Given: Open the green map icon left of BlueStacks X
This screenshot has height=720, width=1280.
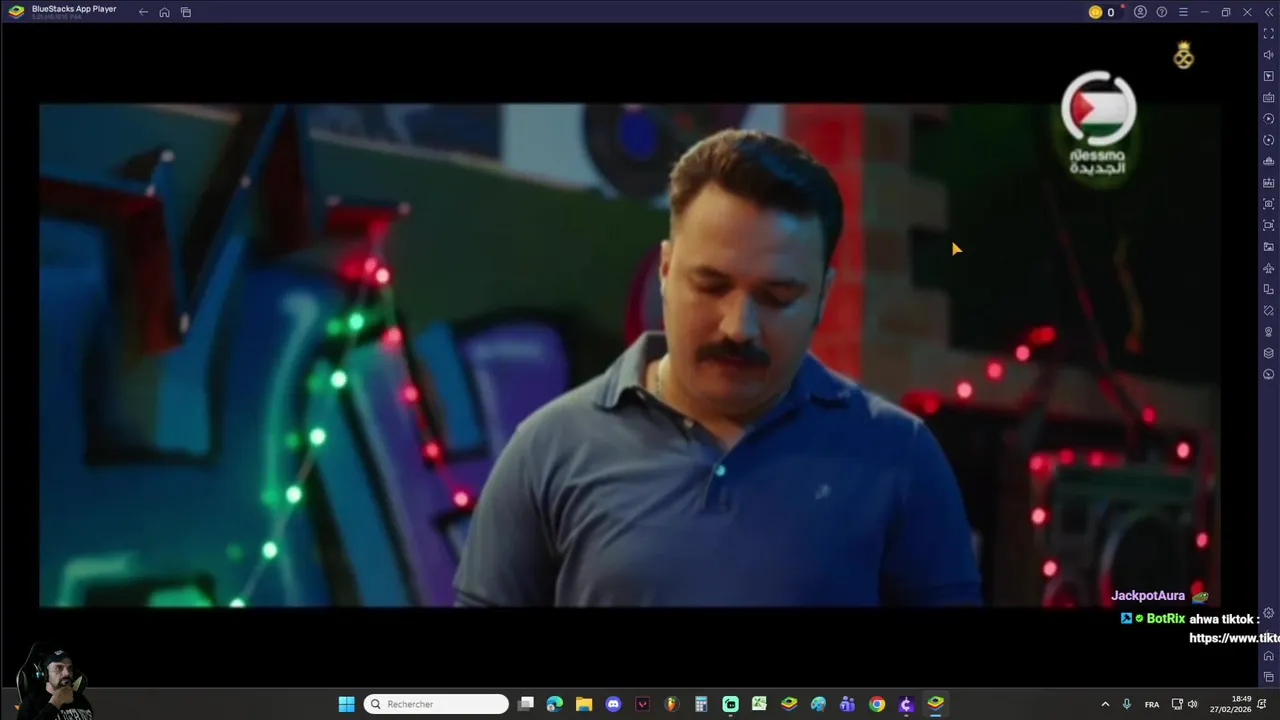Looking at the screenshot, I should pos(760,704).
